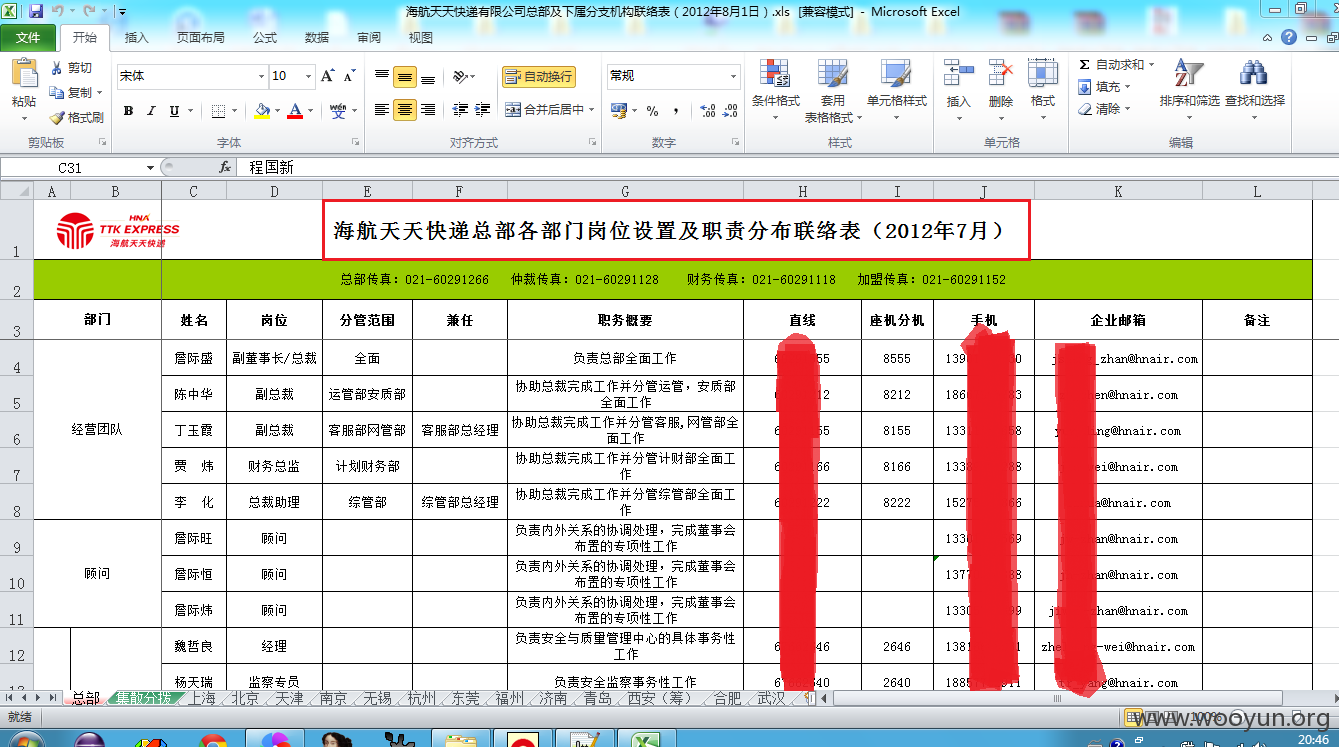Click the increase indent icon
The image size is (1339, 747).
(x=483, y=110)
